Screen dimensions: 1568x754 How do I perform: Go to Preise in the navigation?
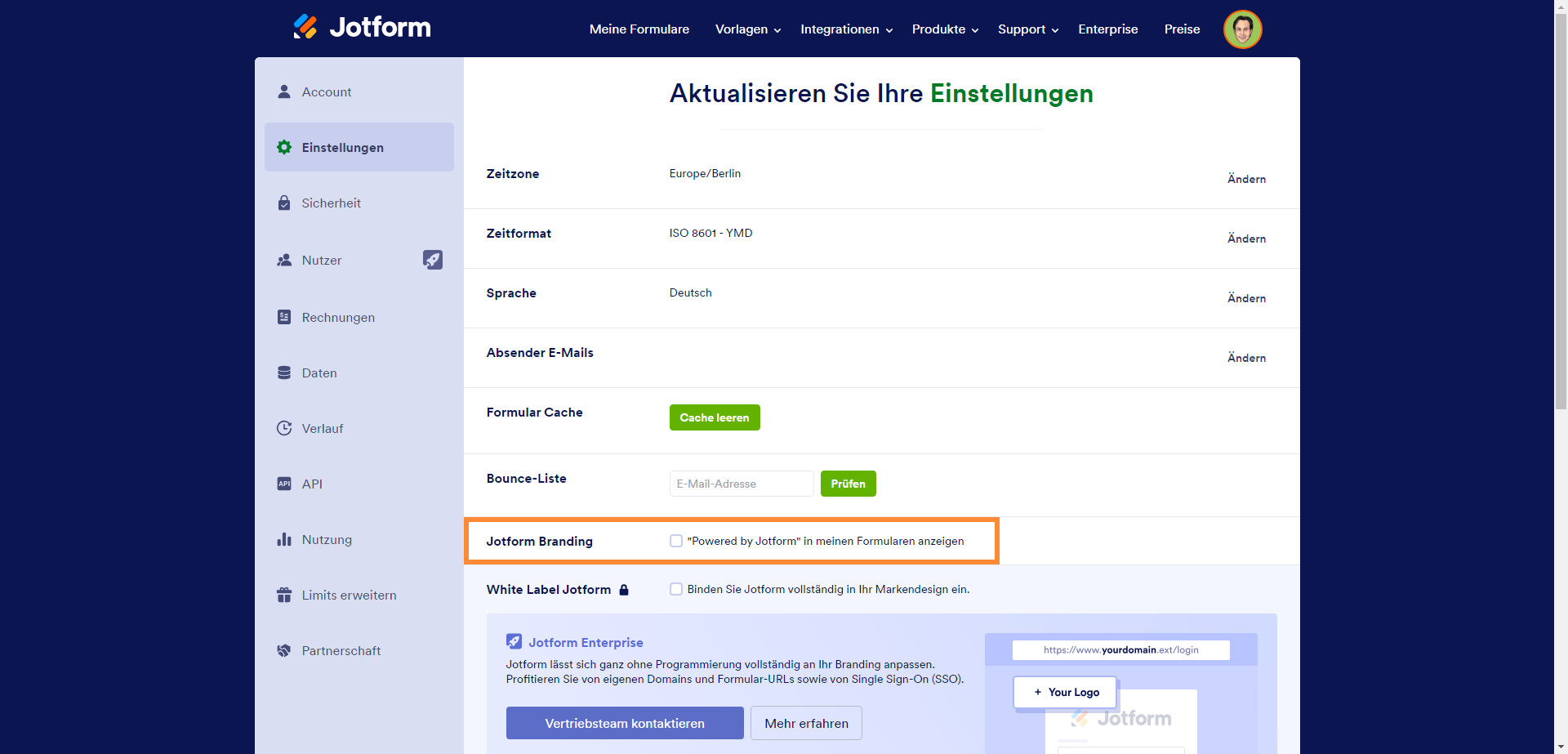(1183, 29)
